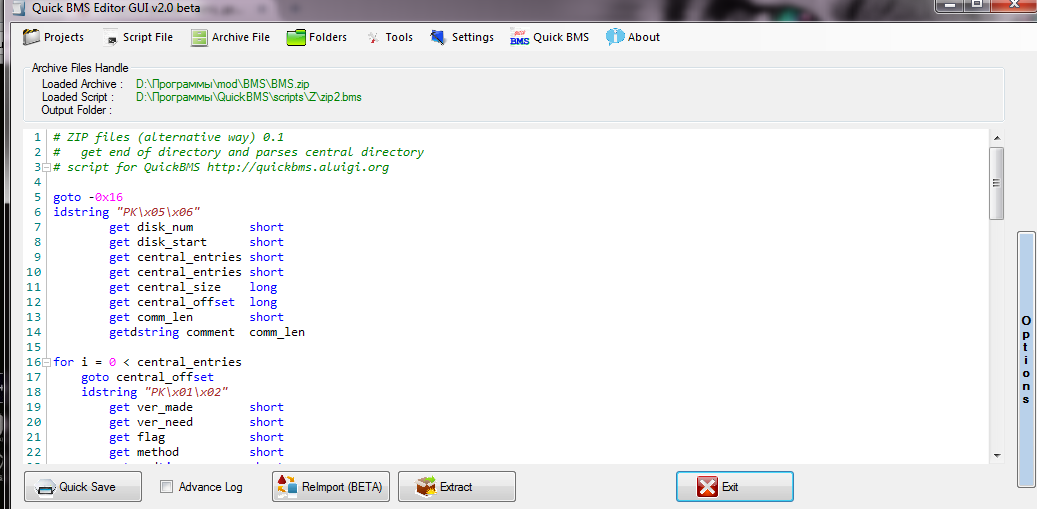This screenshot has height=509, width=1037.
Task: Open the Settings menu
Action: coord(462,37)
